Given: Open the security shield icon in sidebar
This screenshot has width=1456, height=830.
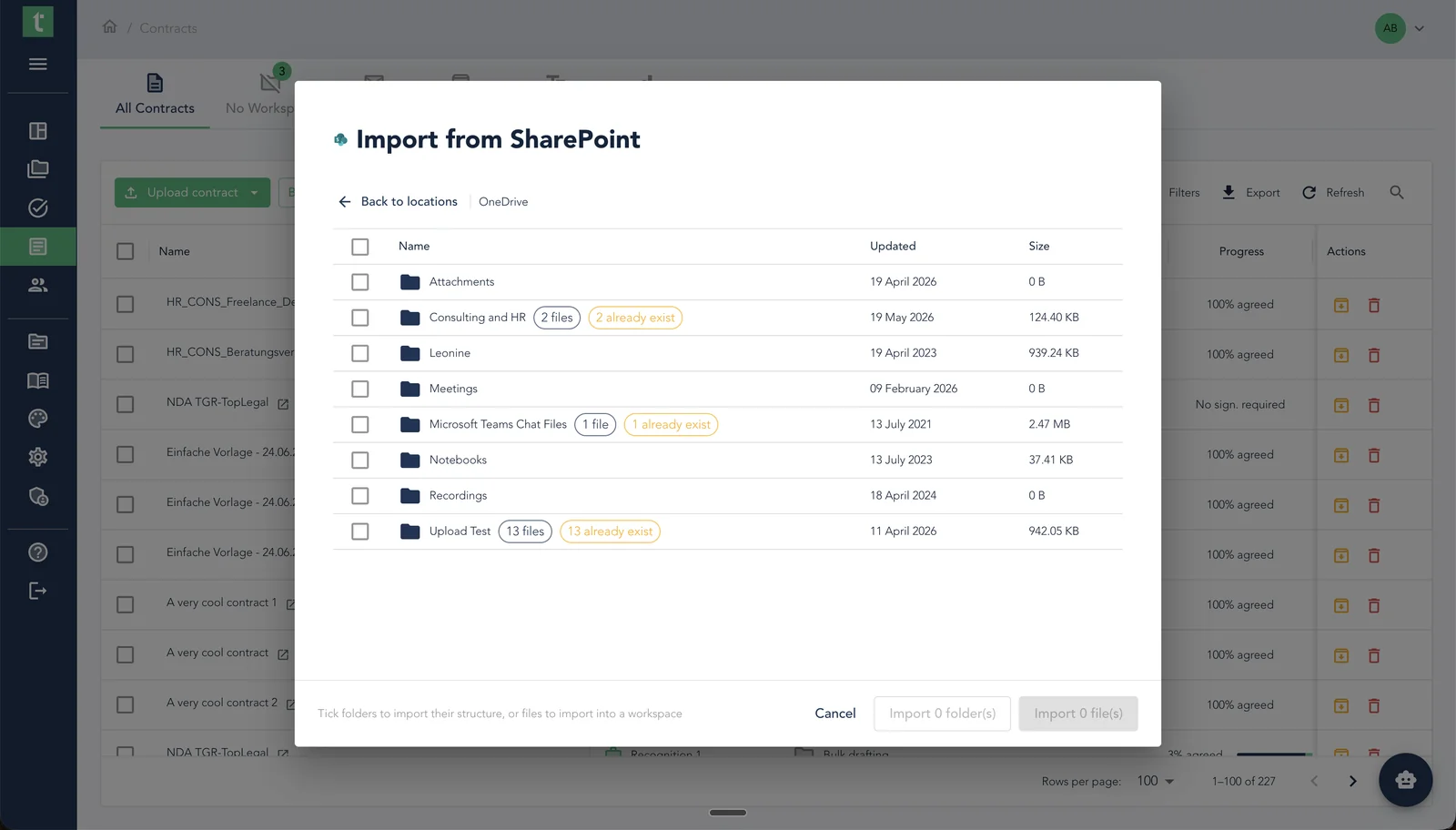Looking at the screenshot, I should click(37, 496).
